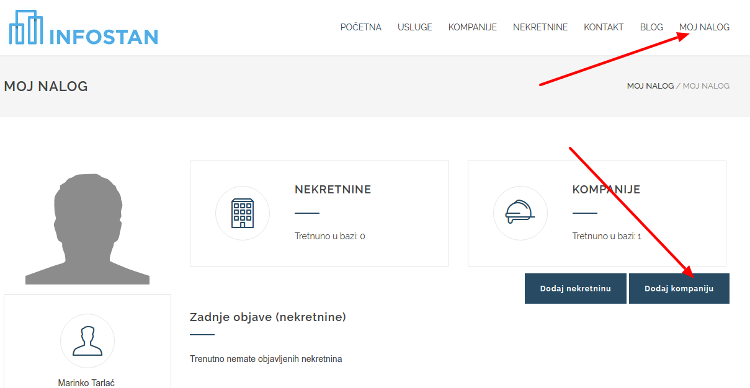Click the INFOSTAN logo
750x388 pixels.
(83, 28)
